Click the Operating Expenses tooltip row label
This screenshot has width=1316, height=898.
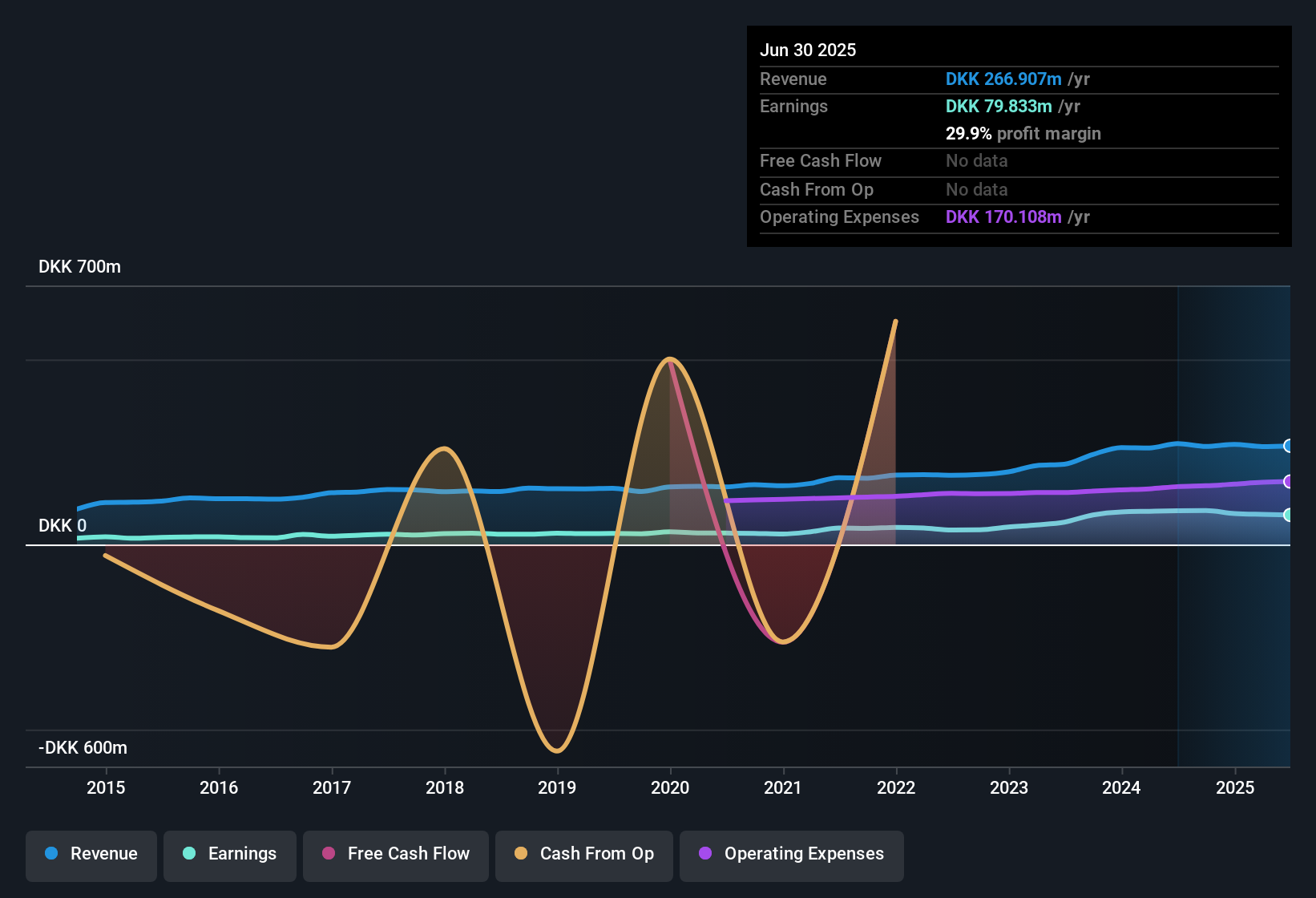[839, 217]
